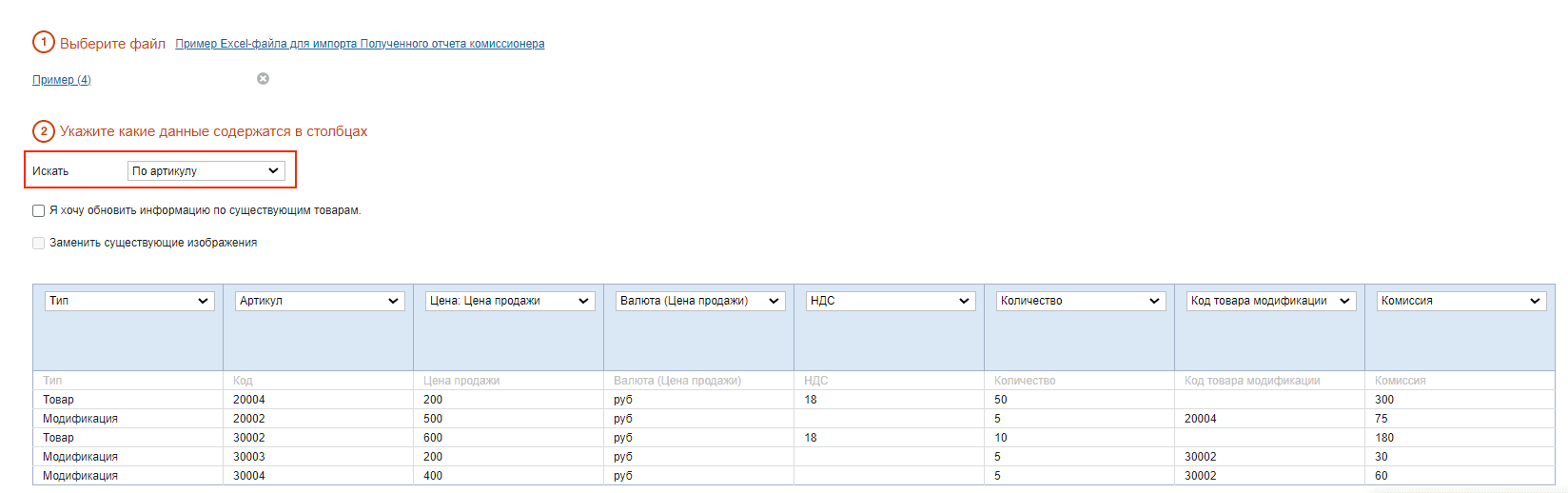The image size is (1568, 493).
Task: Open the Excel example file link
Action: tap(360, 44)
